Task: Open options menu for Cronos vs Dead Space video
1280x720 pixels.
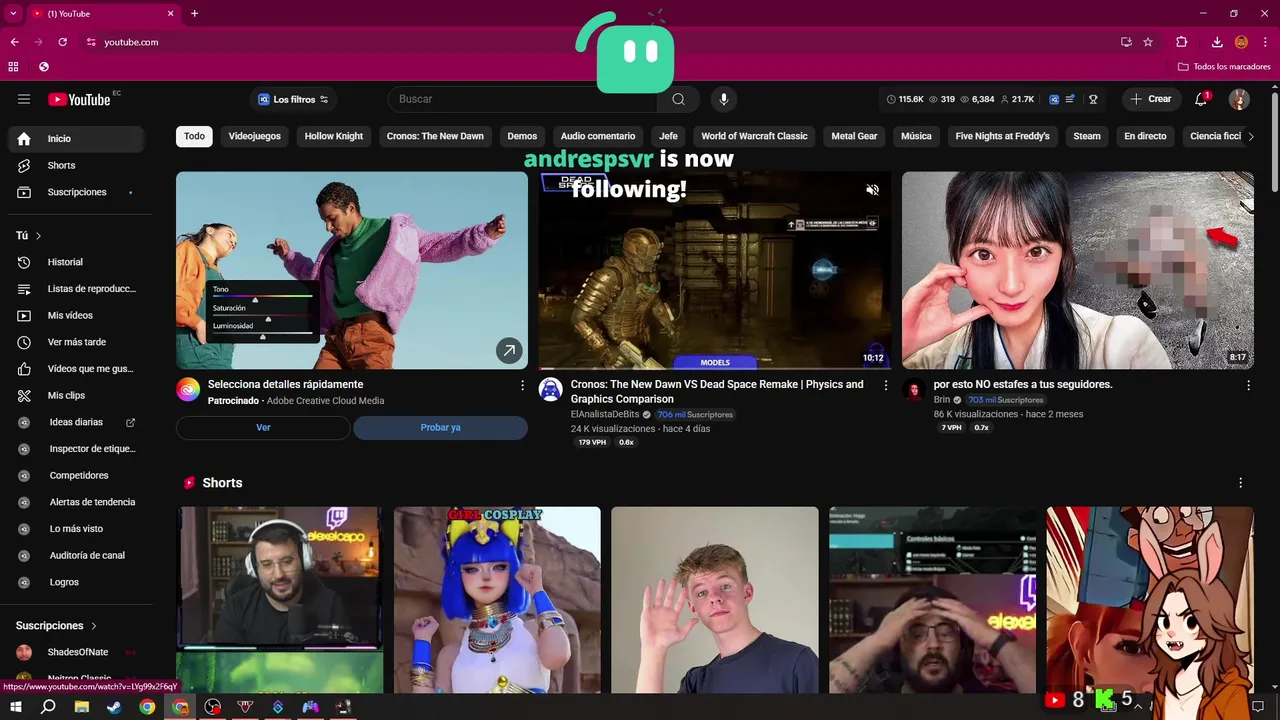Action: pyautogui.click(x=885, y=385)
